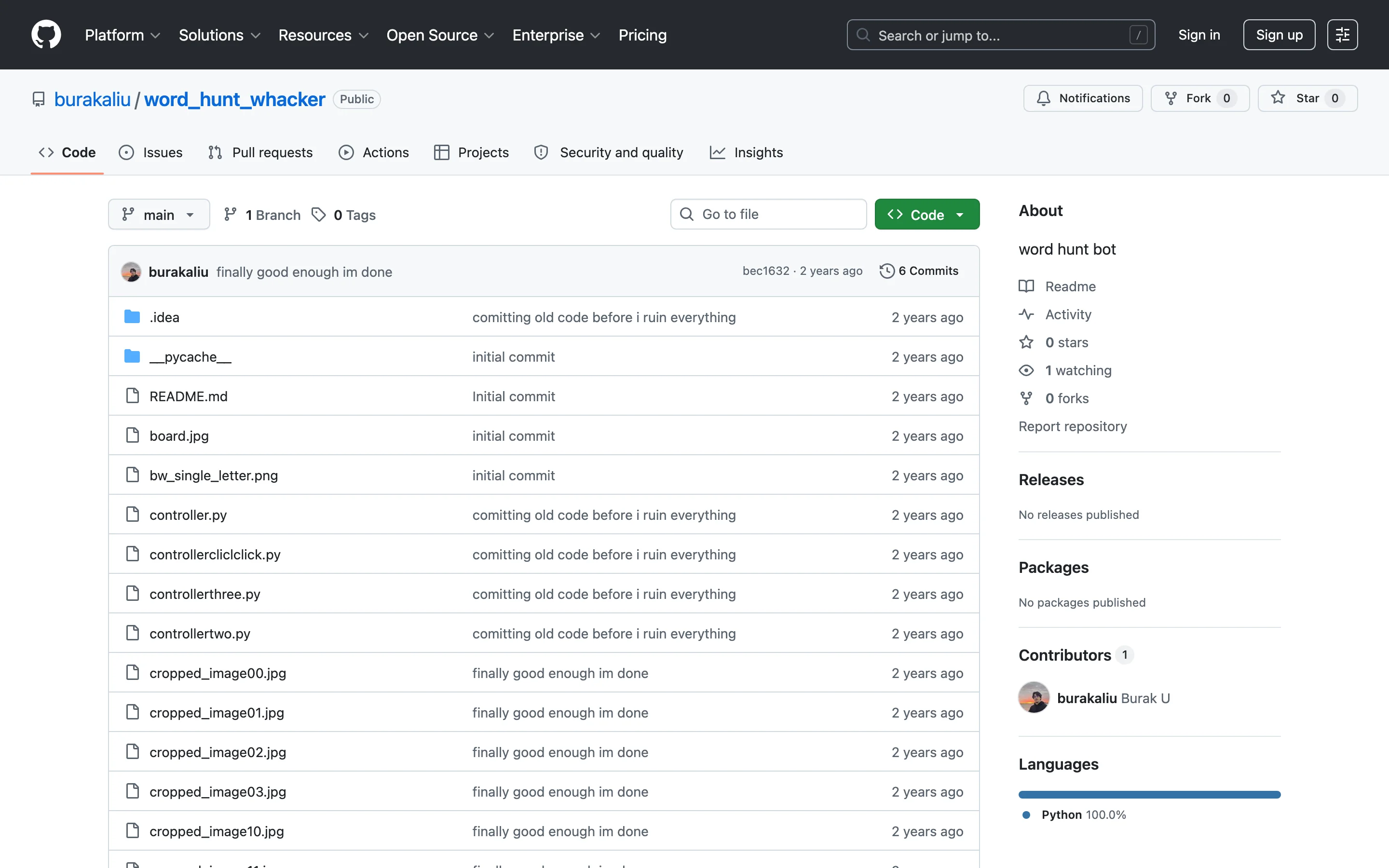
Task: View the 6 Commits history
Action: click(919, 271)
